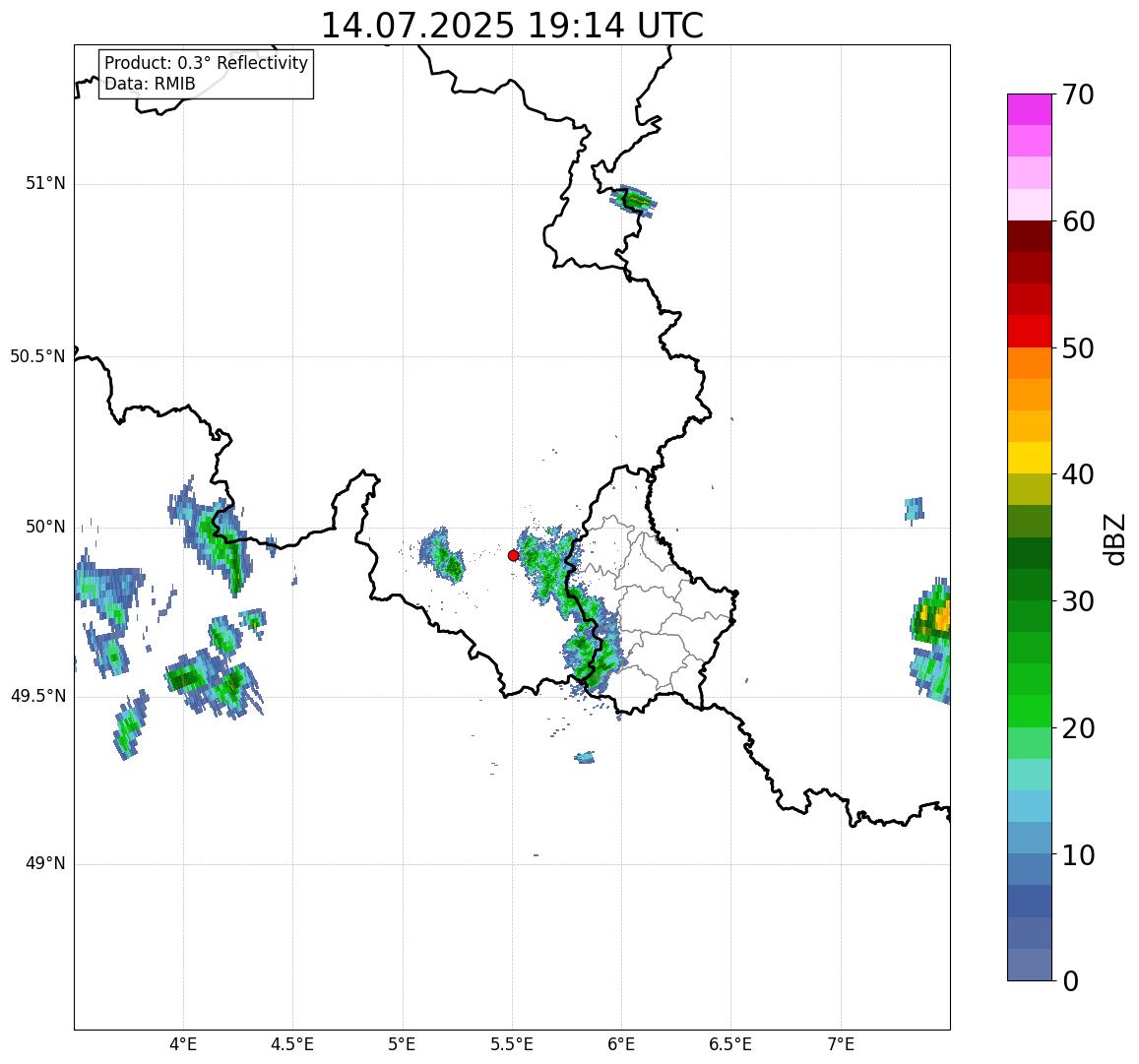The image size is (1139, 1064).
Task: Click the 50°N latitude label
Action: click(x=45, y=528)
